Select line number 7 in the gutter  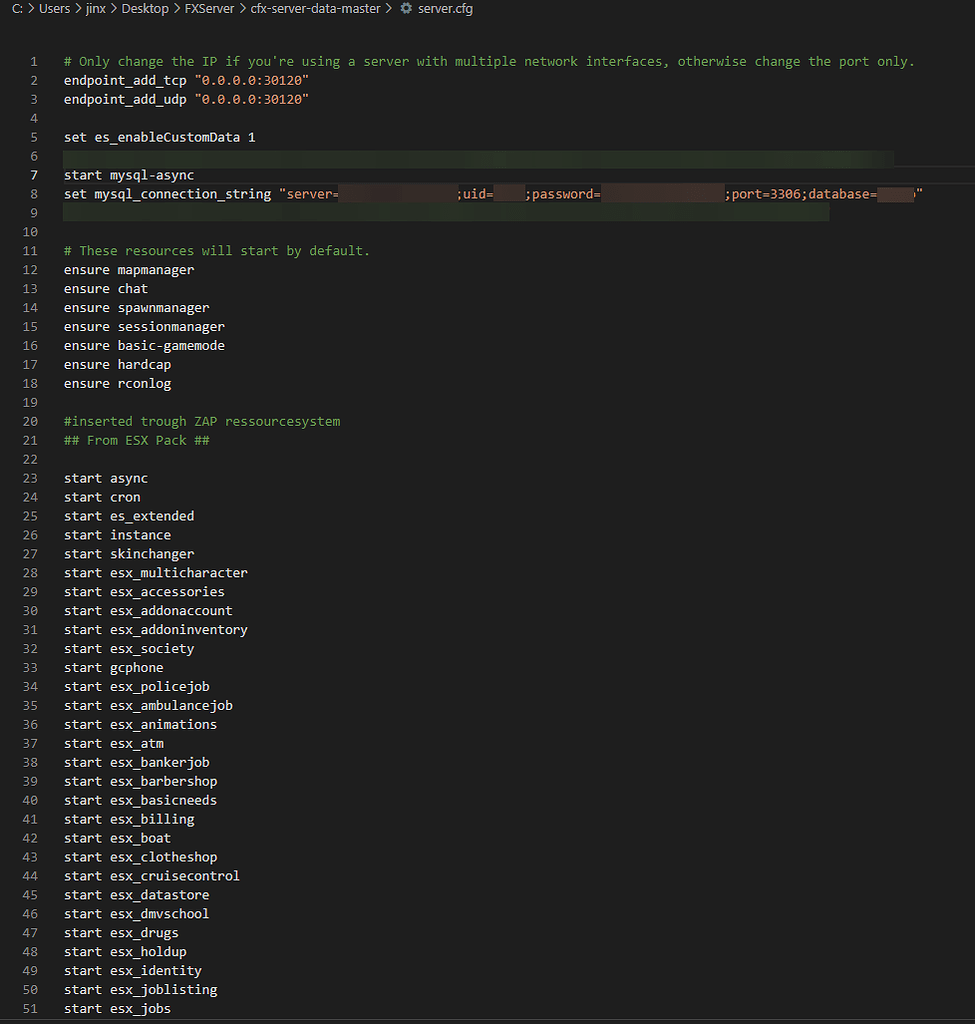pyautogui.click(x=33, y=174)
